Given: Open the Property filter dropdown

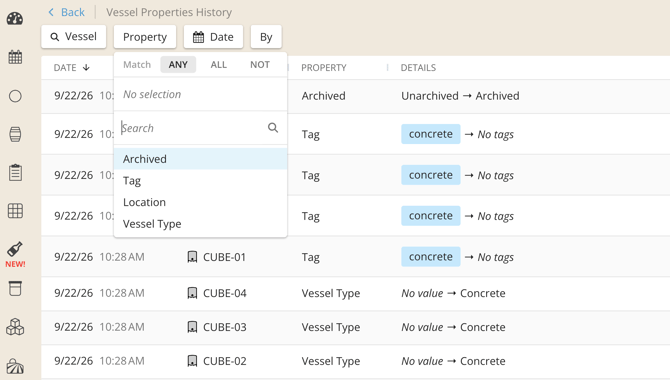Looking at the screenshot, I should 145,37.
